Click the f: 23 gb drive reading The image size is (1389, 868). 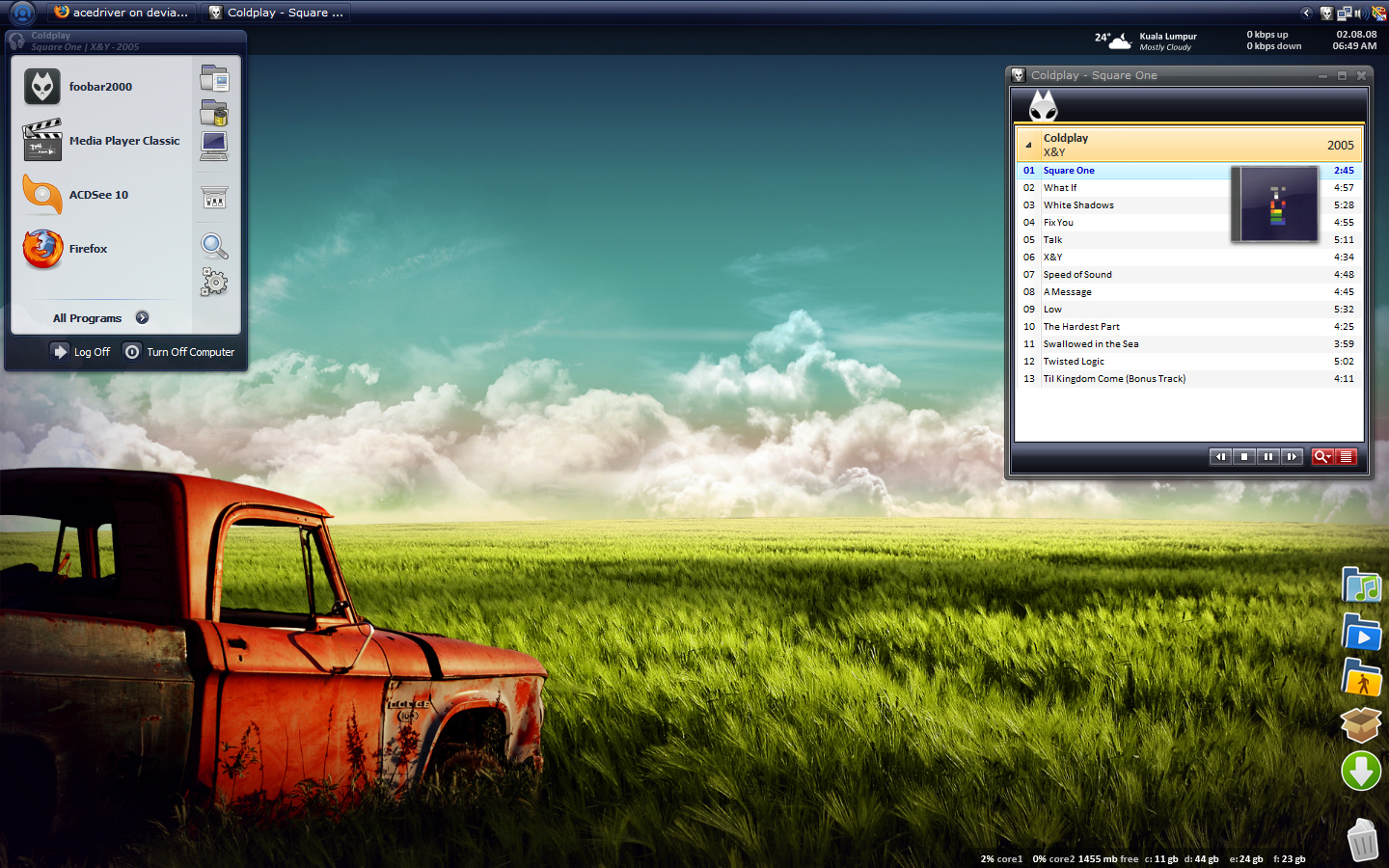[1290, 858]
